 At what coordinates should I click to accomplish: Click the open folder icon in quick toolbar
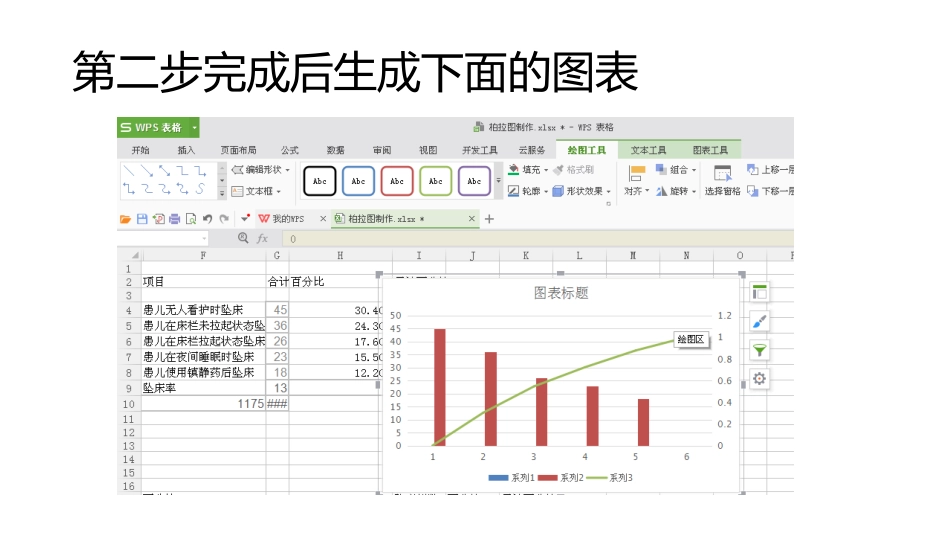[125, 219]
